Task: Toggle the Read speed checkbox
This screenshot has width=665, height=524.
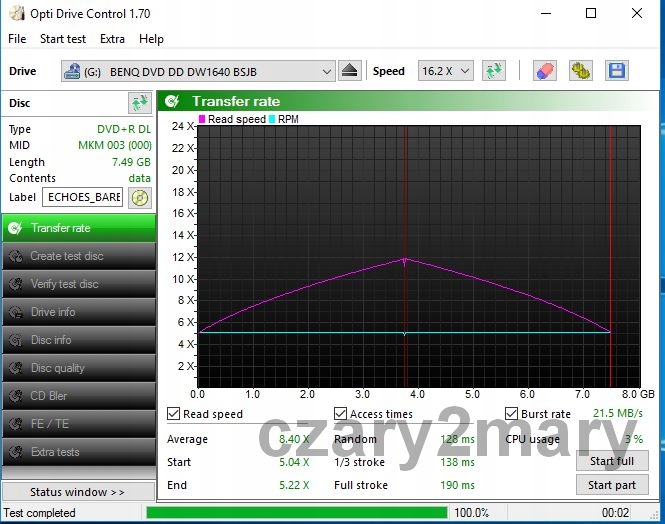Action: pyautogui.click(x=174, y=414)
